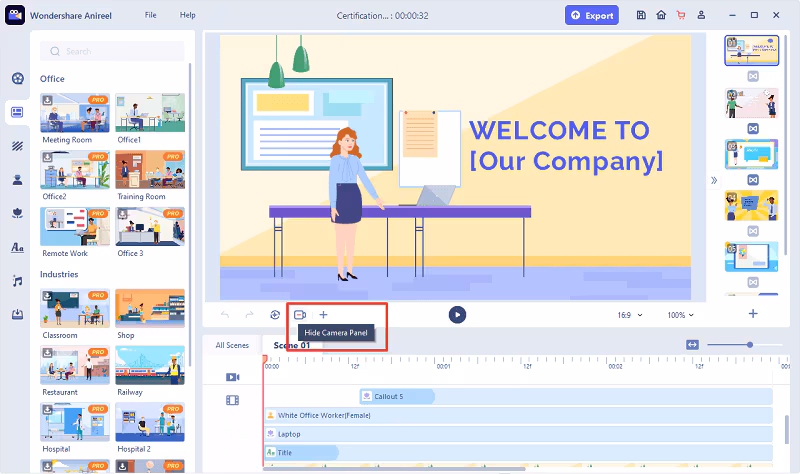Focus the Search input field
The width and height of the screenshot is (800, 474).
[x=112, y=52]
